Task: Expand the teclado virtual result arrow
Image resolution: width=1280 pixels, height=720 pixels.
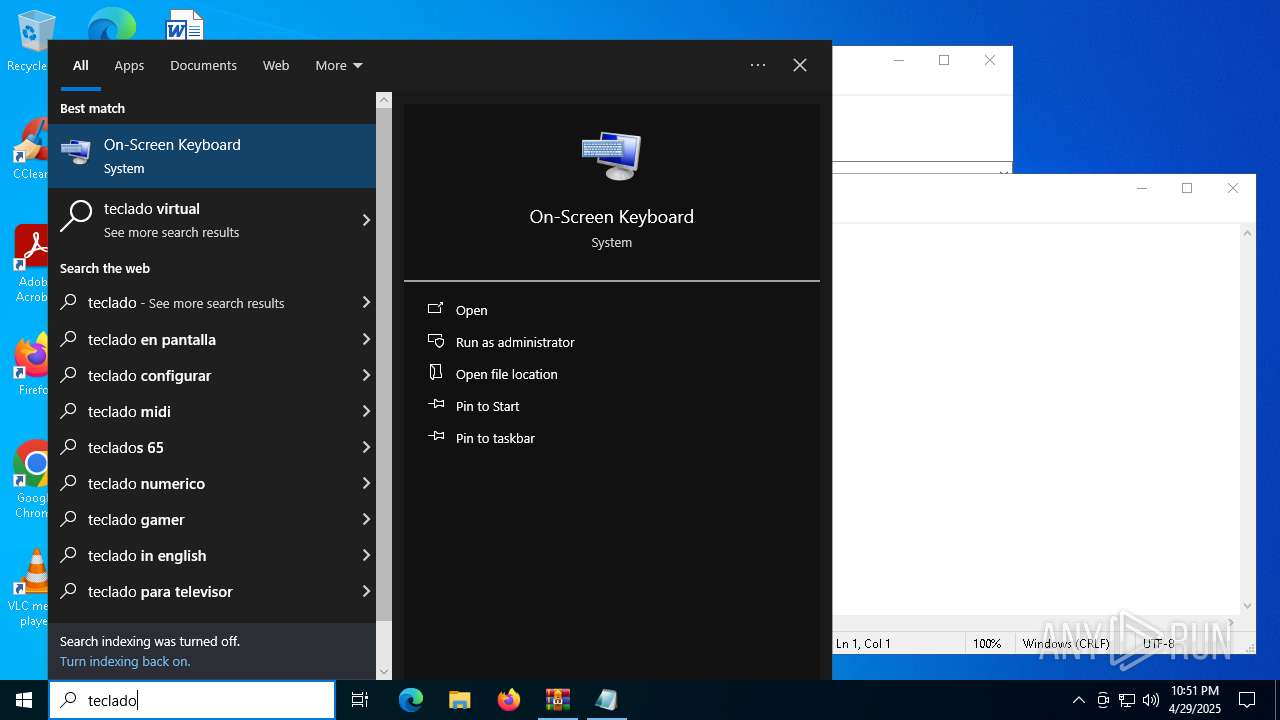Action: point(366,220)
